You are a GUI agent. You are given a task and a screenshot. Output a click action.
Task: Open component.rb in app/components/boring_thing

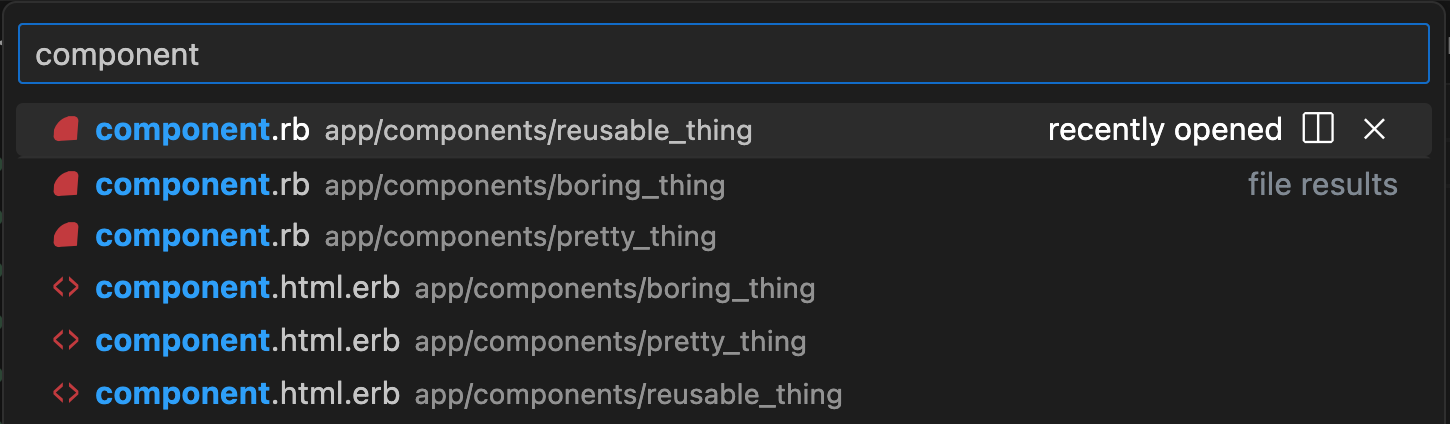click(x=724, y=184)
